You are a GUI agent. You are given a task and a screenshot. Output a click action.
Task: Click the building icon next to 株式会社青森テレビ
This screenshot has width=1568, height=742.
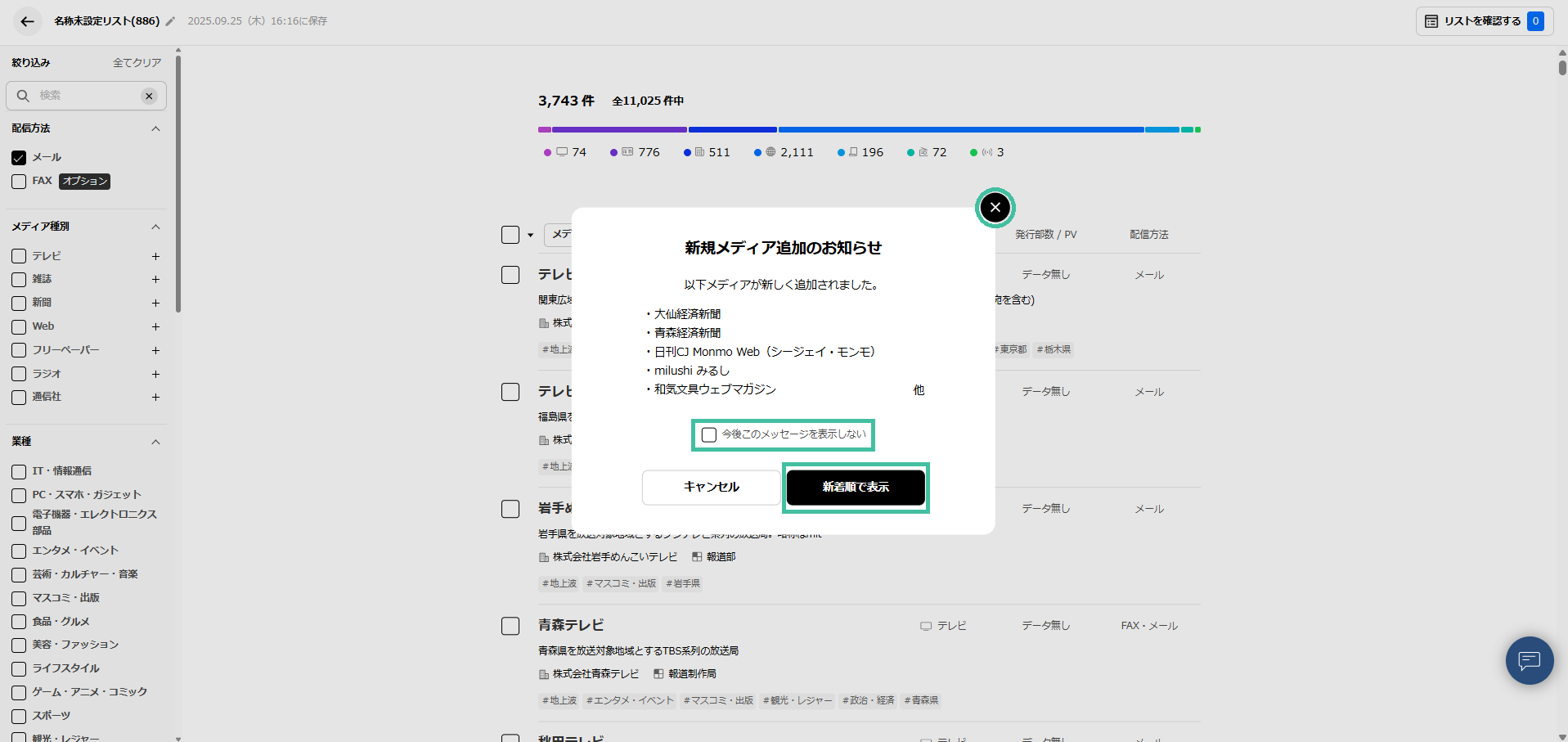[x=545, y=673]
